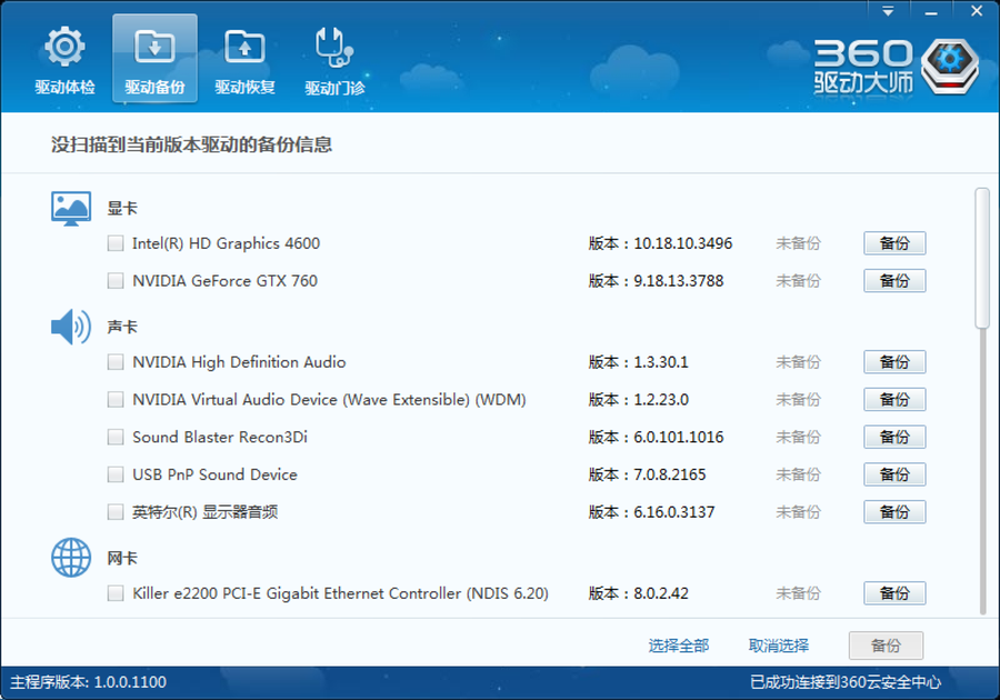Click the 网卡 globe category icon

coord(71,557)
